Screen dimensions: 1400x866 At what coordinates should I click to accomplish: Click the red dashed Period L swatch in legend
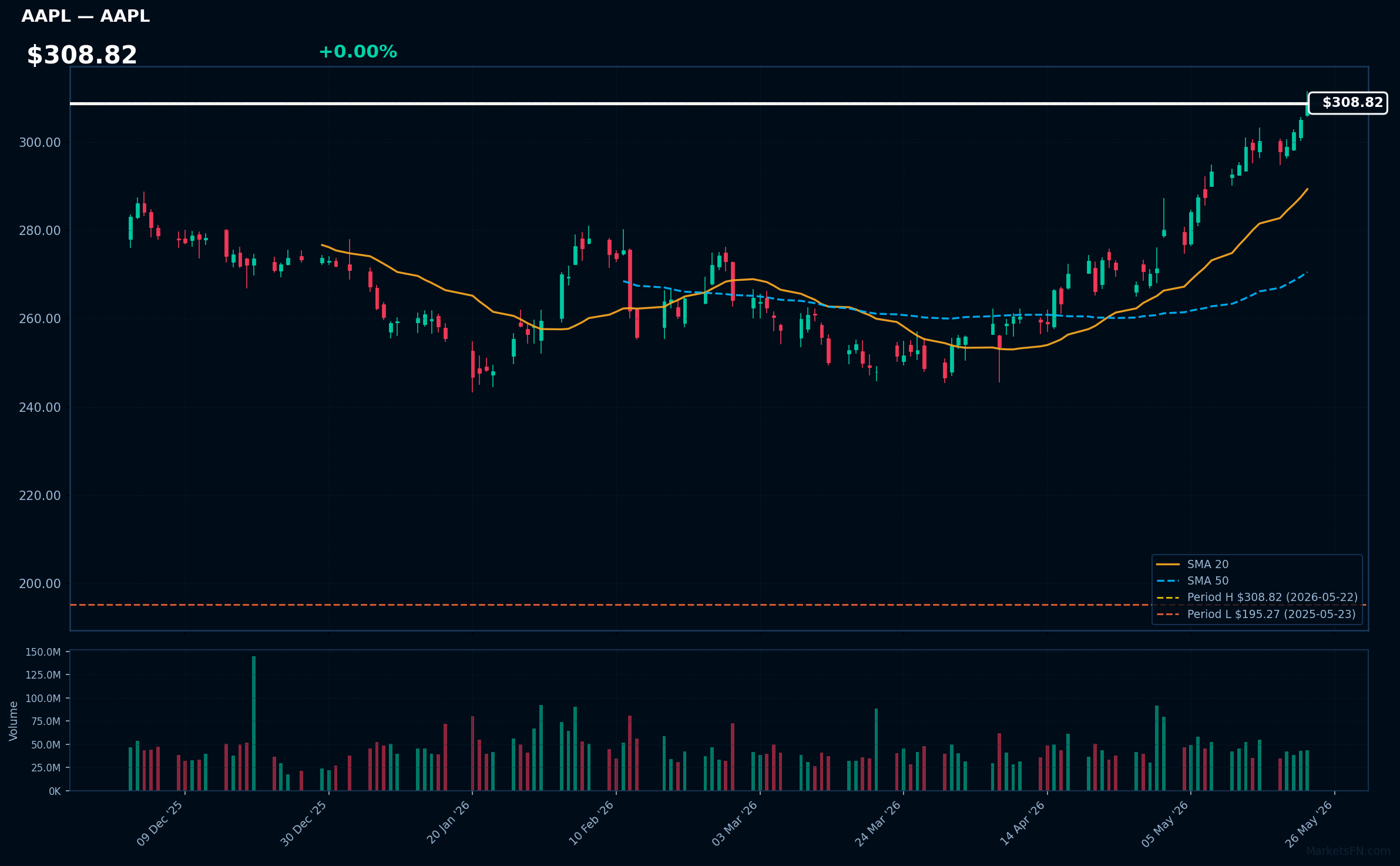coord(1168,615)
